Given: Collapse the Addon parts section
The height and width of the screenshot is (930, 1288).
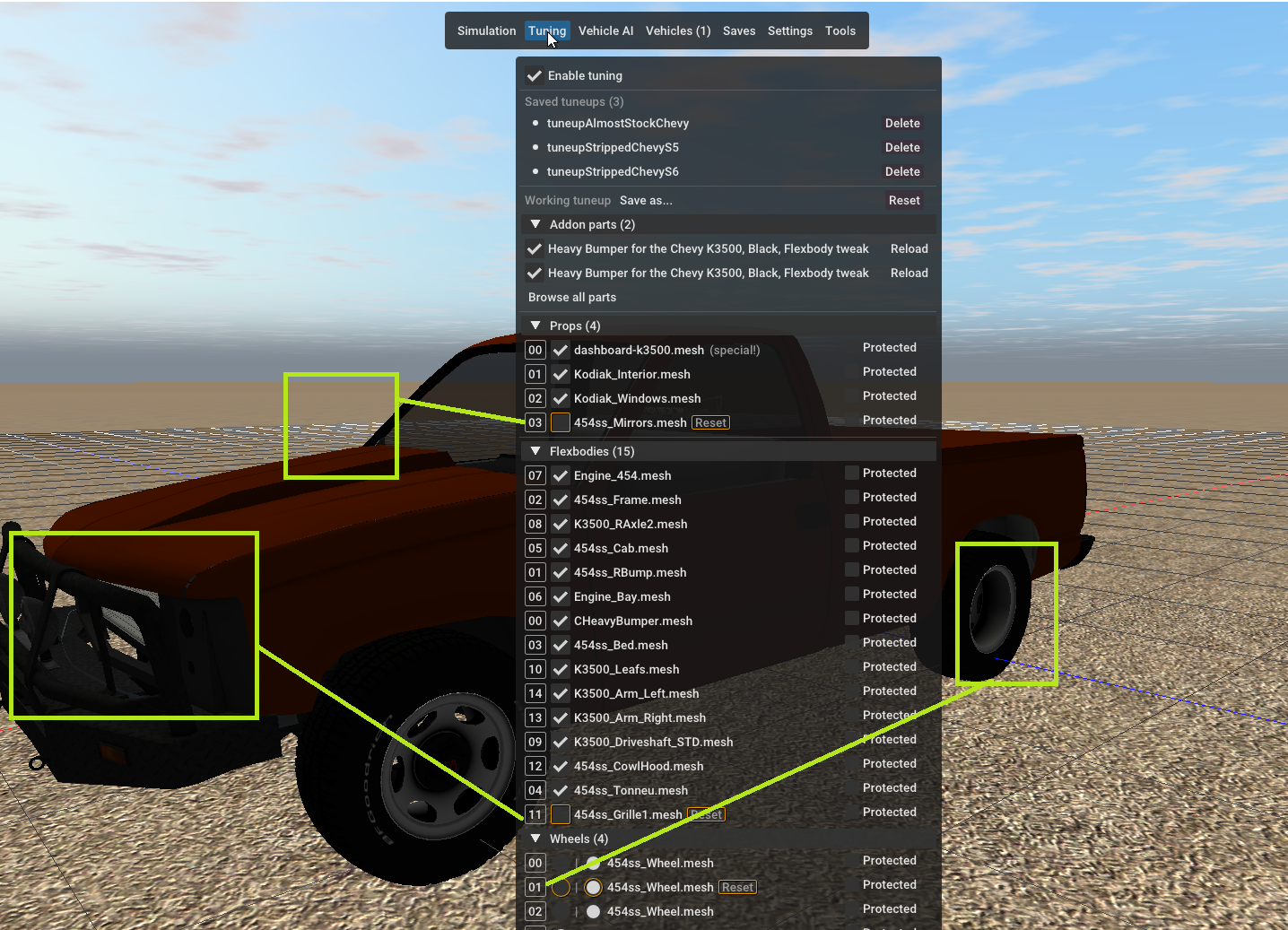Looking at the screenshot, I should [x=535, y=225].
